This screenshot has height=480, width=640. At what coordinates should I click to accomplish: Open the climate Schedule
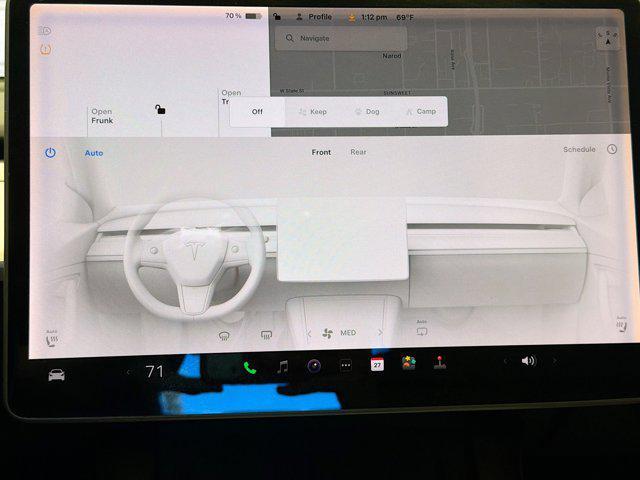coord(579,149)
